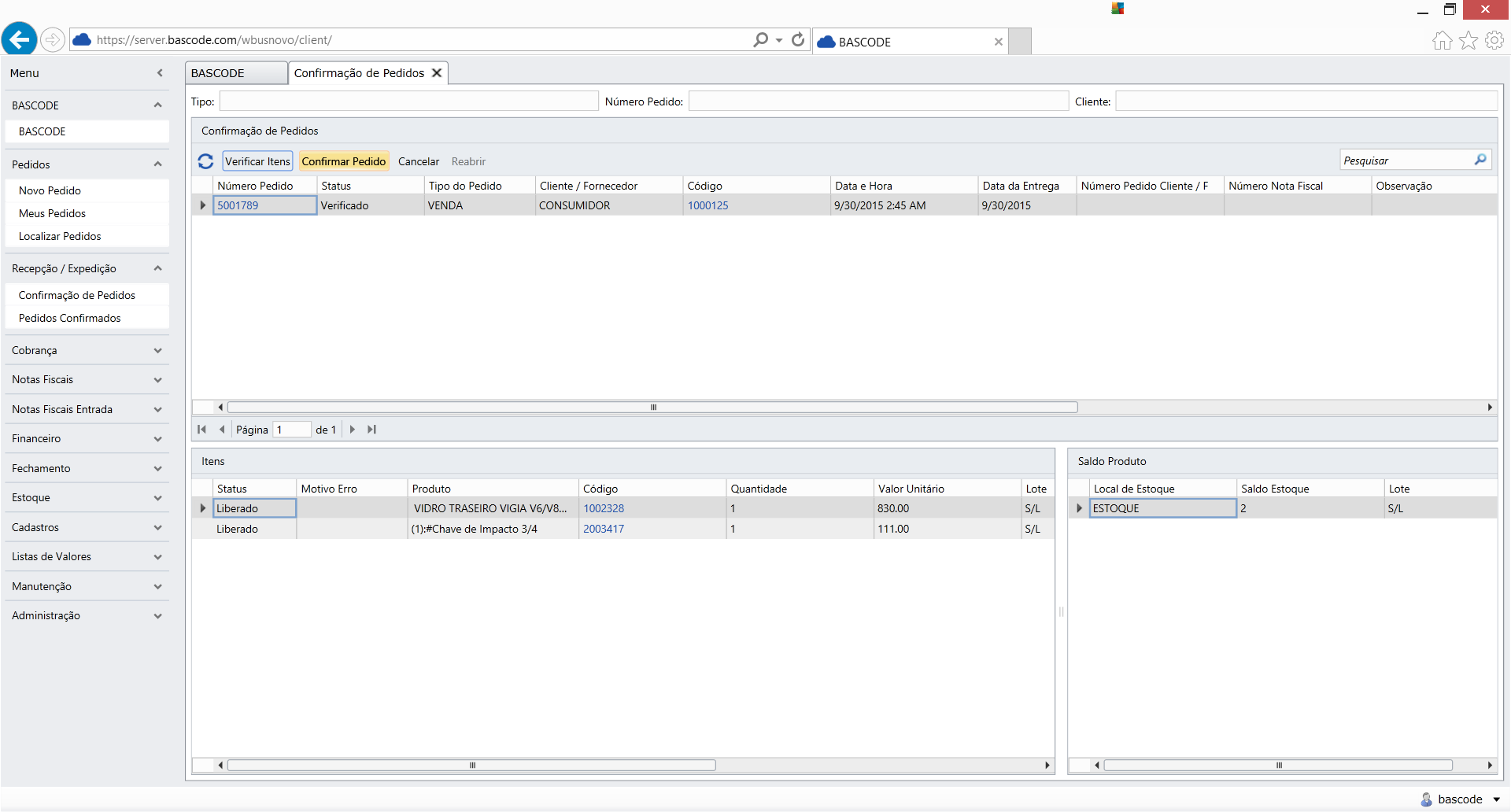Viewport: 1511px width, 812px height.
Task: Expand the Listas de Valores section
Action: (157, 557)
